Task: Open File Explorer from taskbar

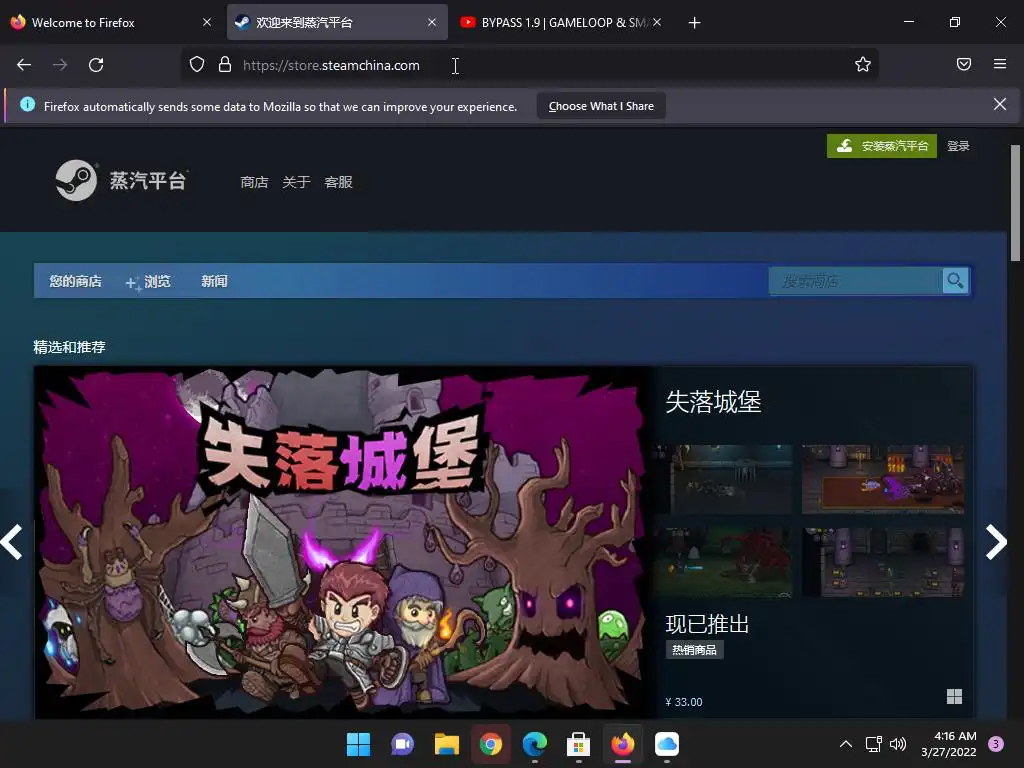Action: point(447,744)
